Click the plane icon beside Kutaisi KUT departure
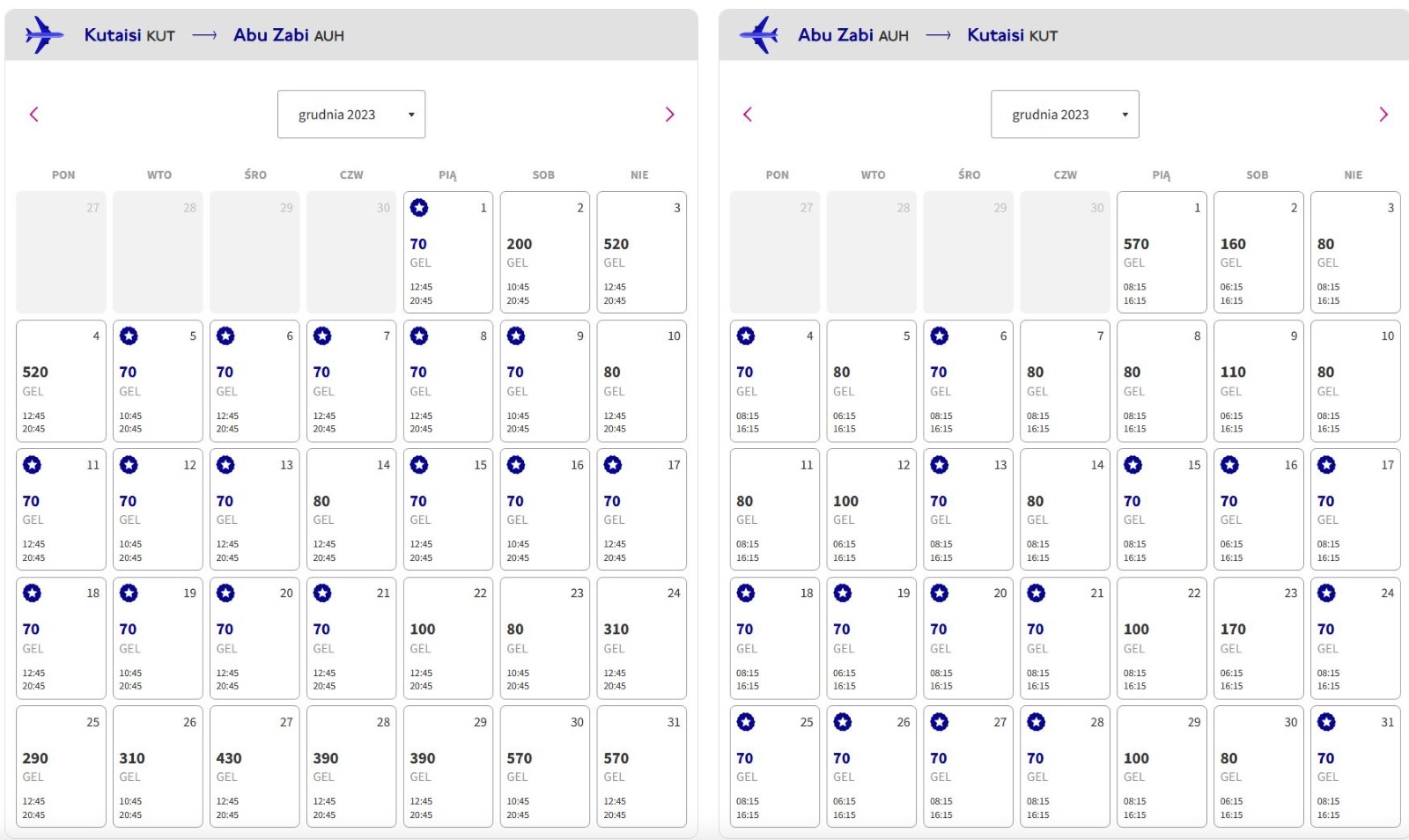 pos(44,35)
